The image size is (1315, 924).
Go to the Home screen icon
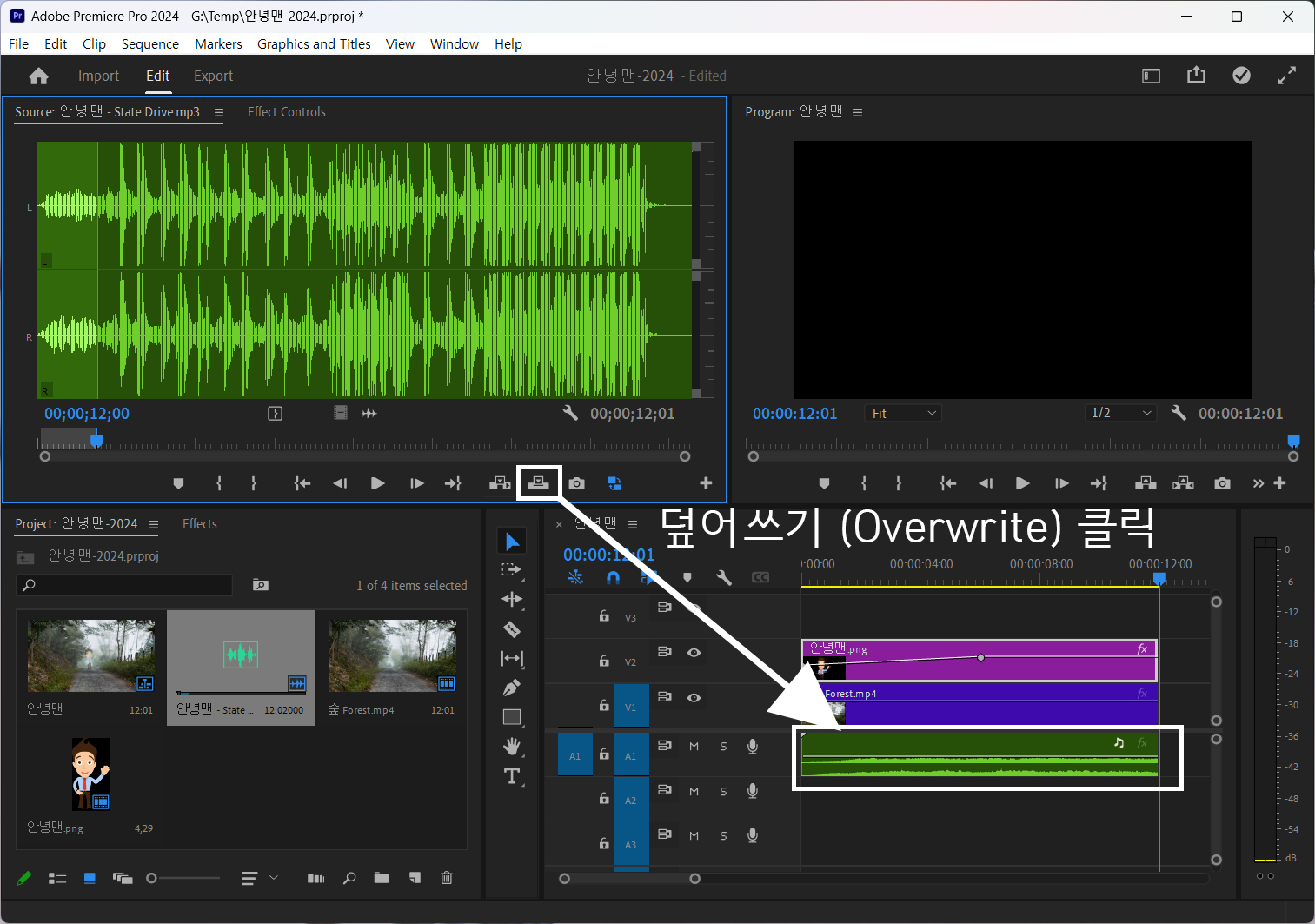[38, 76]
